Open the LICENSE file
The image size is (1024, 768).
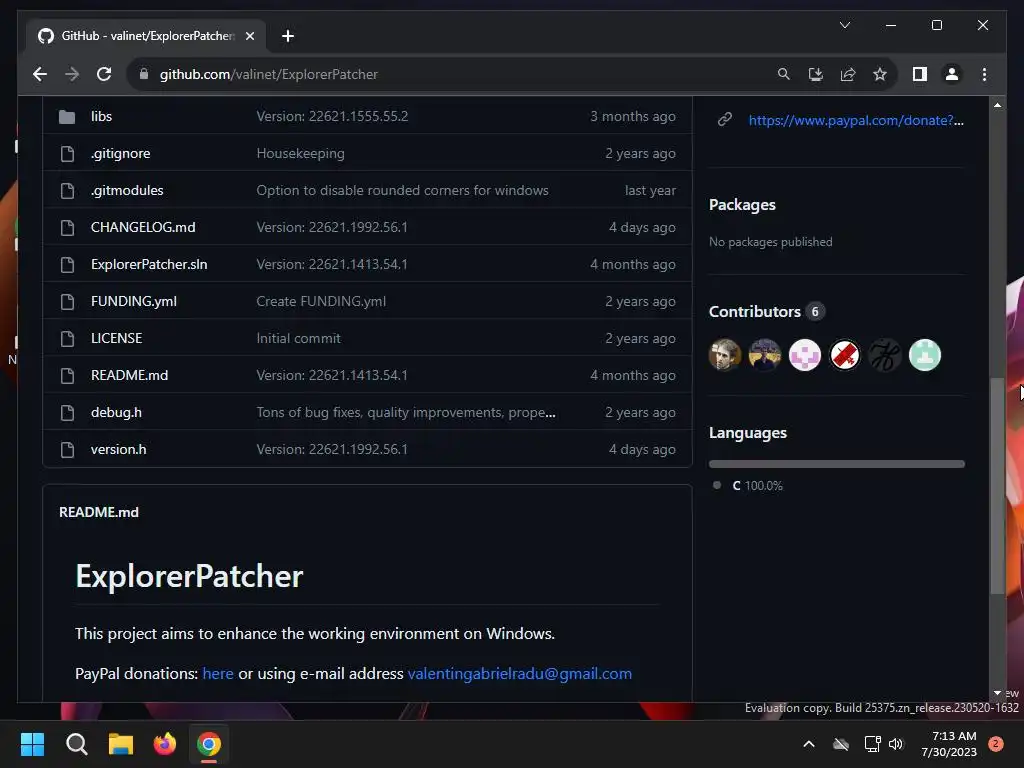(116, 338)
